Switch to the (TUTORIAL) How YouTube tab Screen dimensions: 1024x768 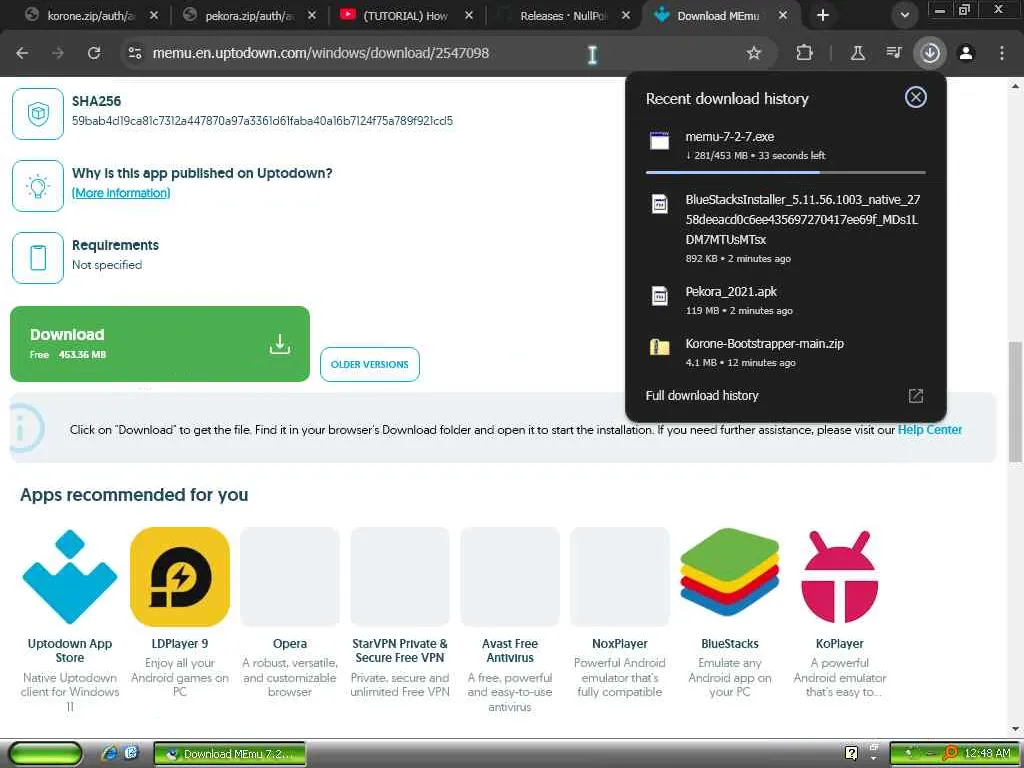tap(405, 15)
